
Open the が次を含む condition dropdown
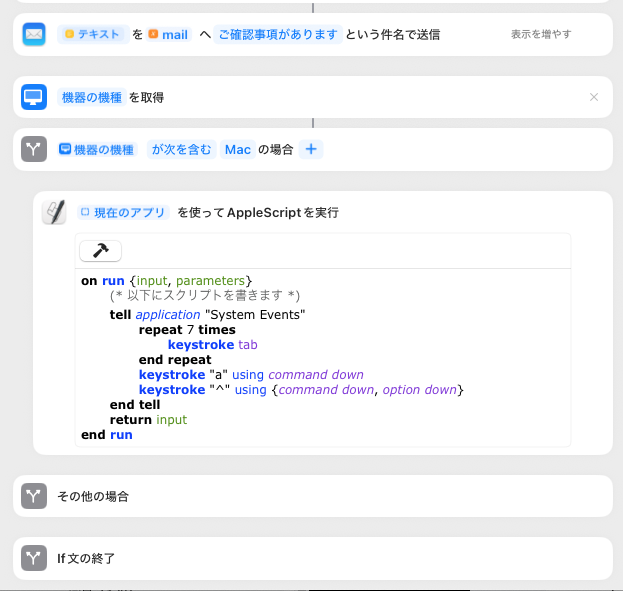[182, 149]
